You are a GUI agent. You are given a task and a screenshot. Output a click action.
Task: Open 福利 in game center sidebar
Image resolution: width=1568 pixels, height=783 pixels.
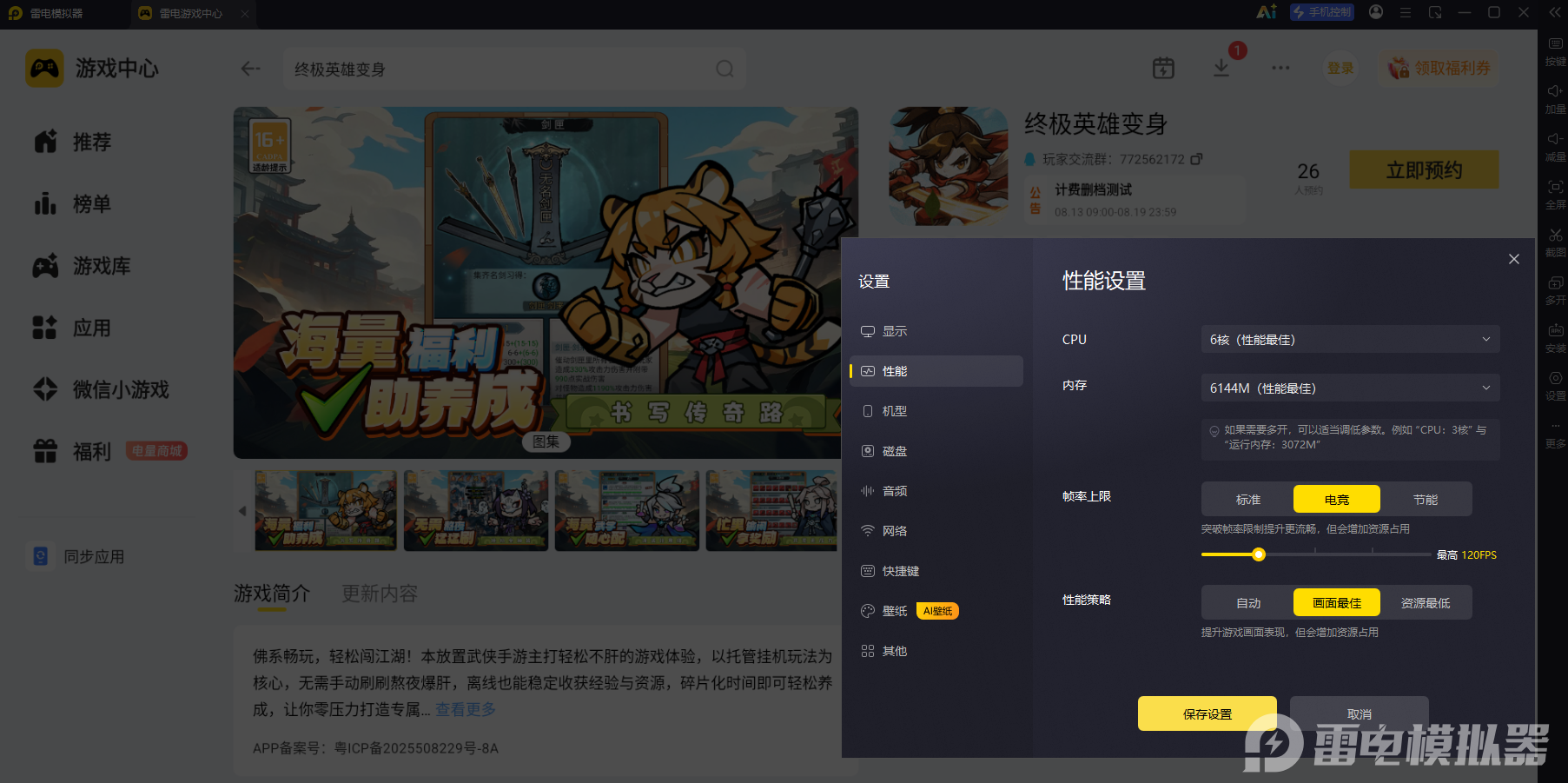73,452
